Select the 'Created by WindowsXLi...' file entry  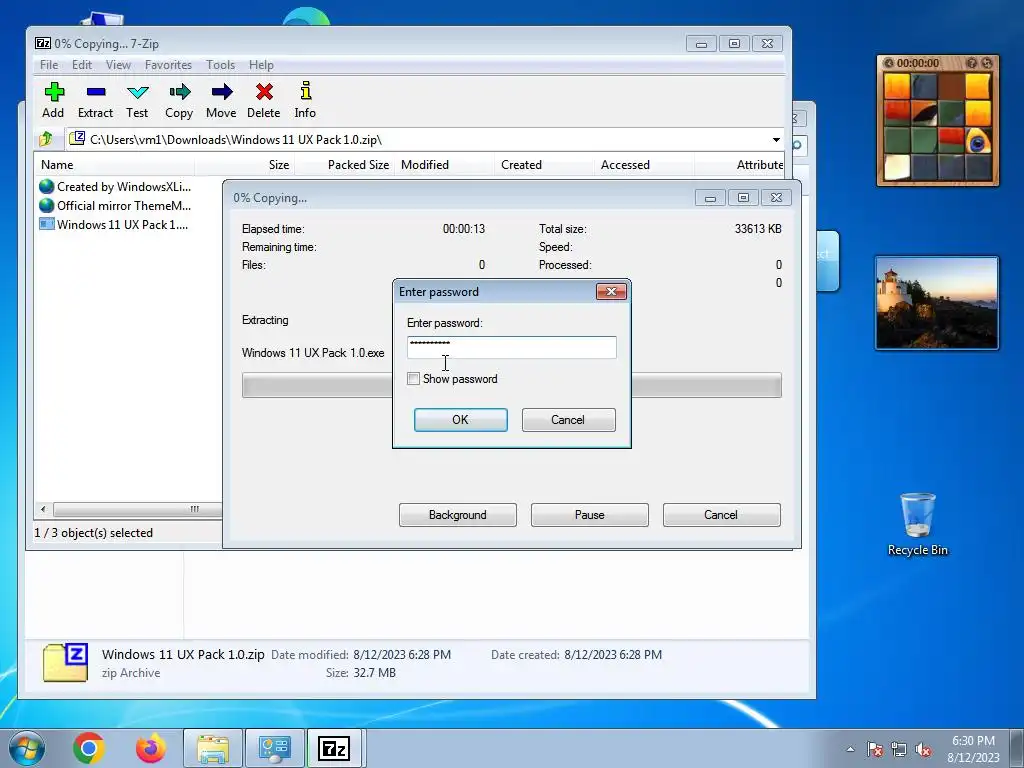[115, 187]
